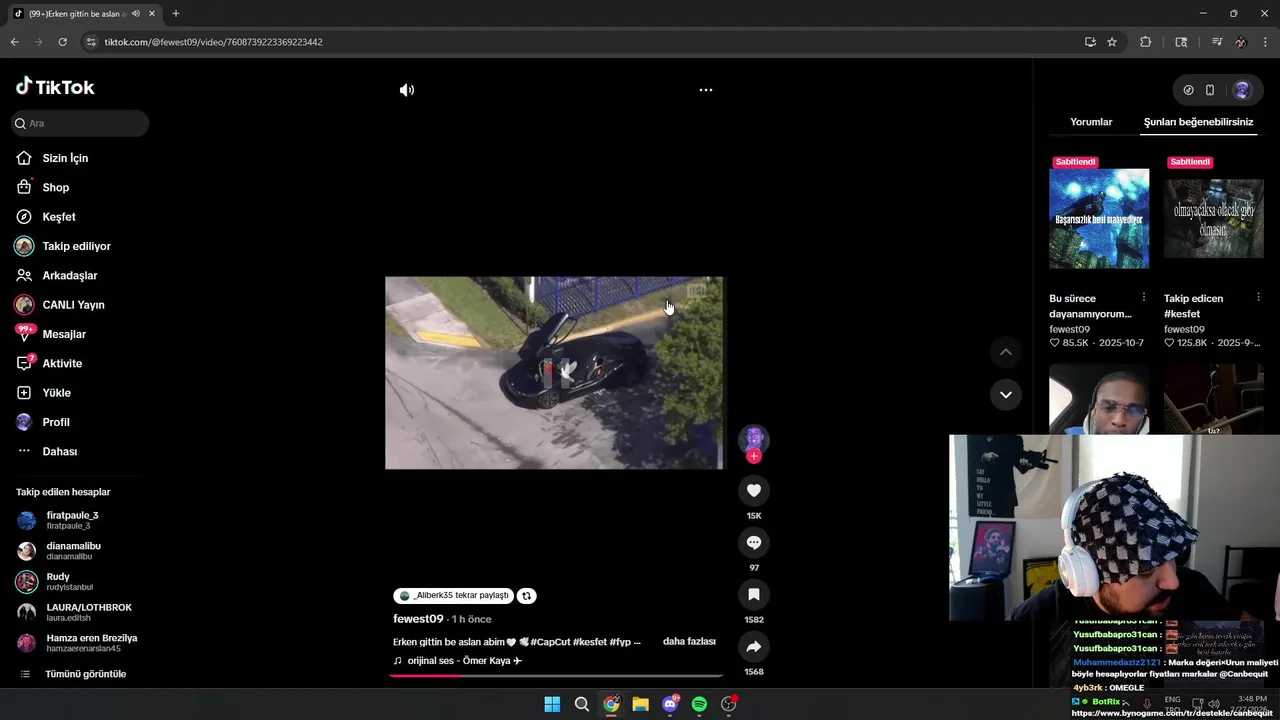Focus the 'Ara' search field
Screen dimensions: 1280x720
[x=80, y=123]
